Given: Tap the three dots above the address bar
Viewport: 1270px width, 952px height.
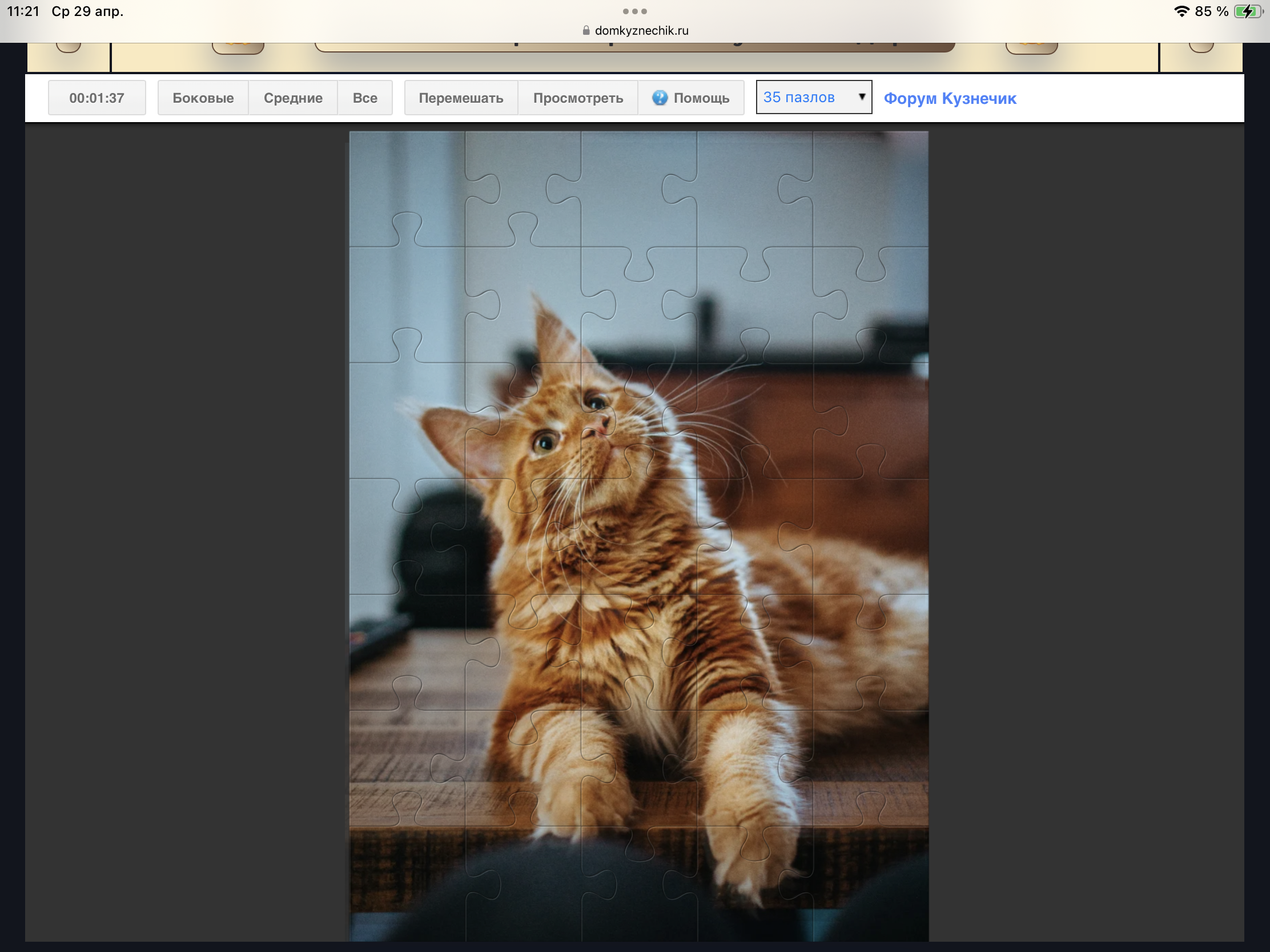Looking at the screenshot, I should tap(634, 11).
